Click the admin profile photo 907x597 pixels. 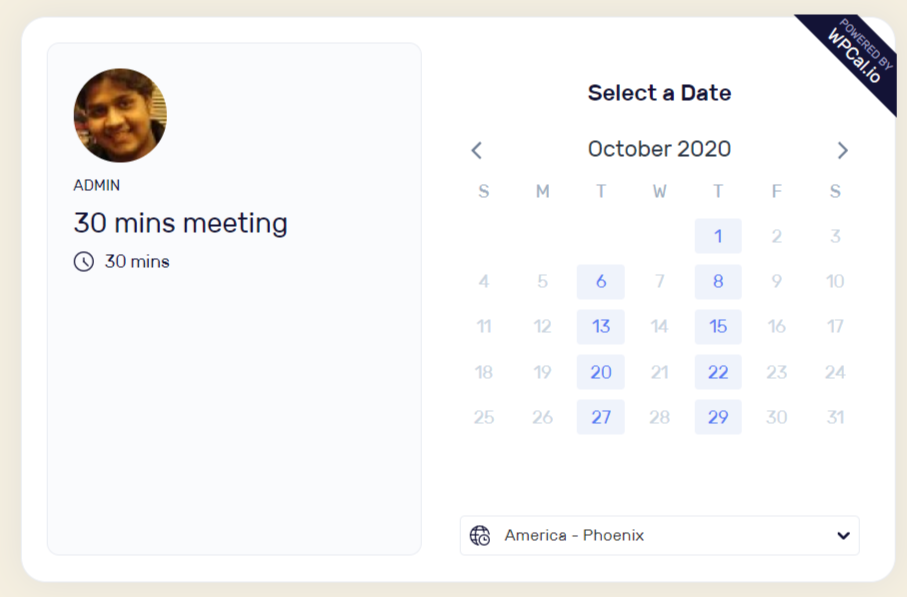[x=120, y=115]
